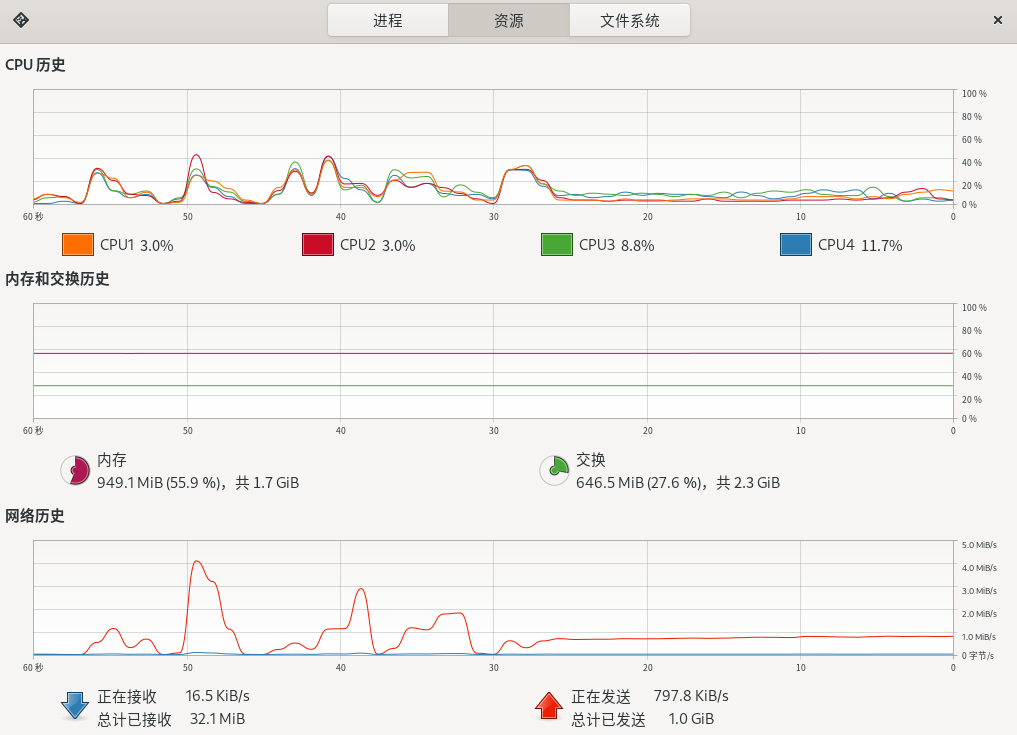Click inside the memory and swap graph

(x=493, y=362)
